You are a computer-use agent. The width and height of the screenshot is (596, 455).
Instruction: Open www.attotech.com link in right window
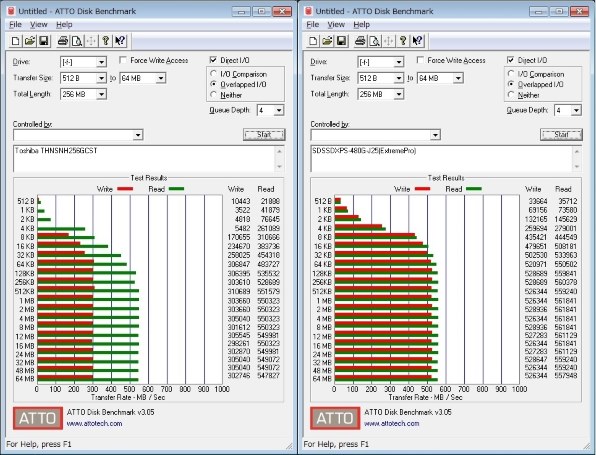pyautogui.click(x=392, y=423)
